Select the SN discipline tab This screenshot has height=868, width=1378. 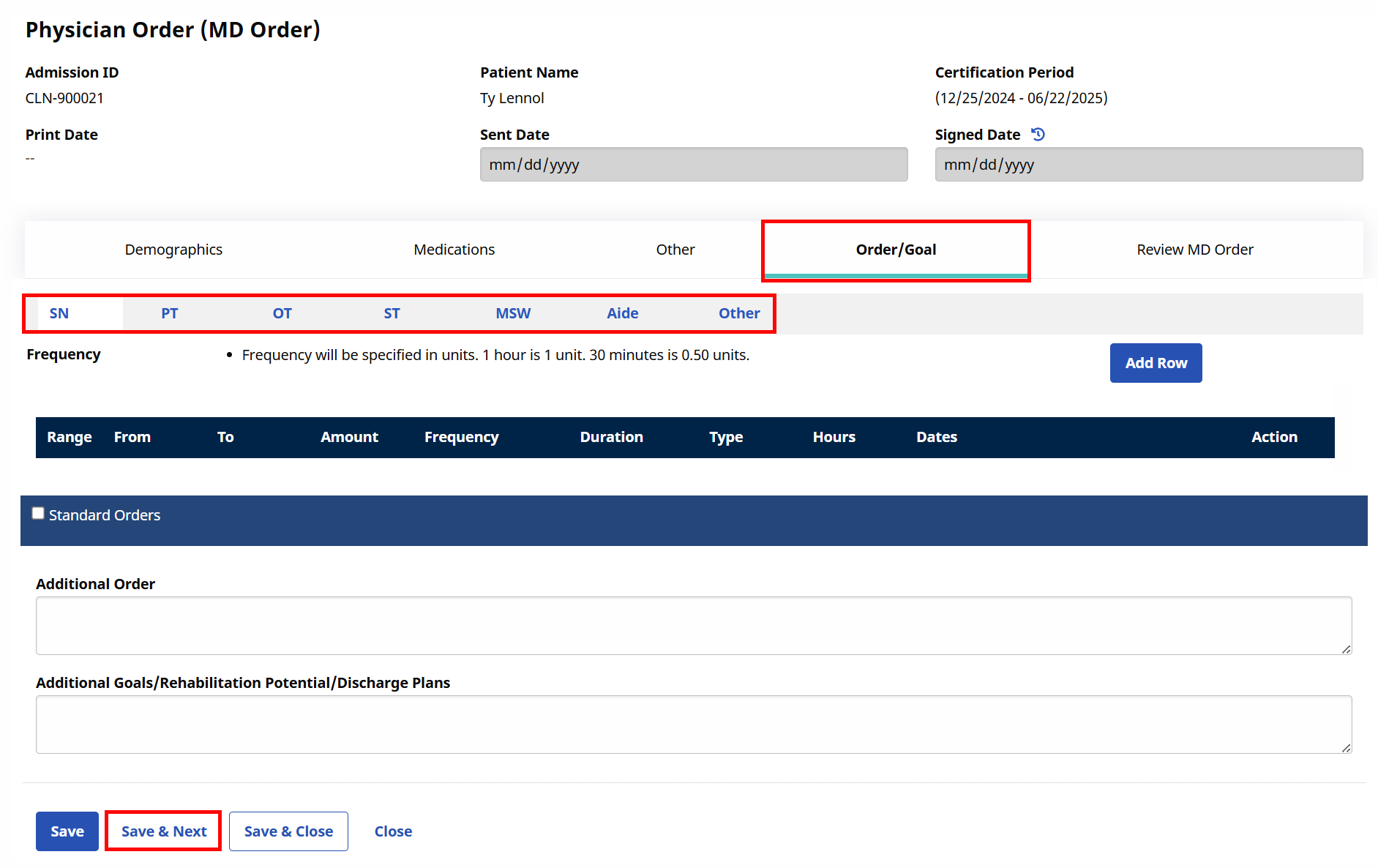pyautogui.click(x=59, y=313)
